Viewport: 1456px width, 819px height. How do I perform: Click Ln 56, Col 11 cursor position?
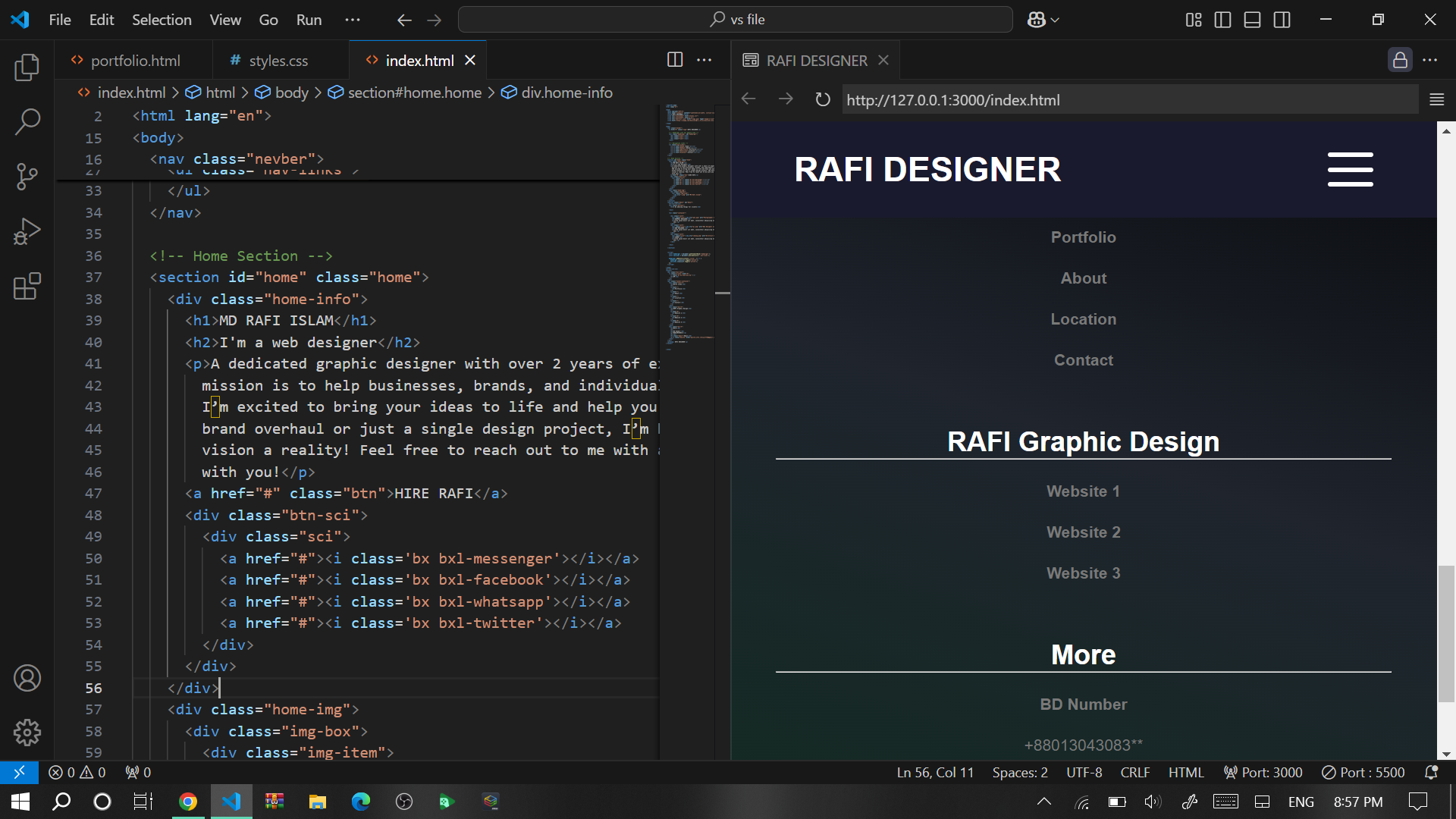click(x=935, y=772)
